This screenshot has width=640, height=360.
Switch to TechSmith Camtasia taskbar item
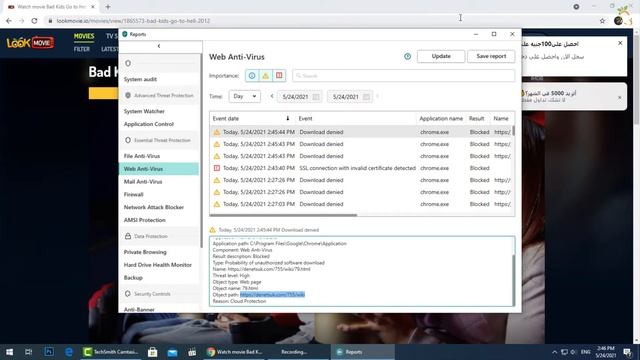click(x=111, y=351)
